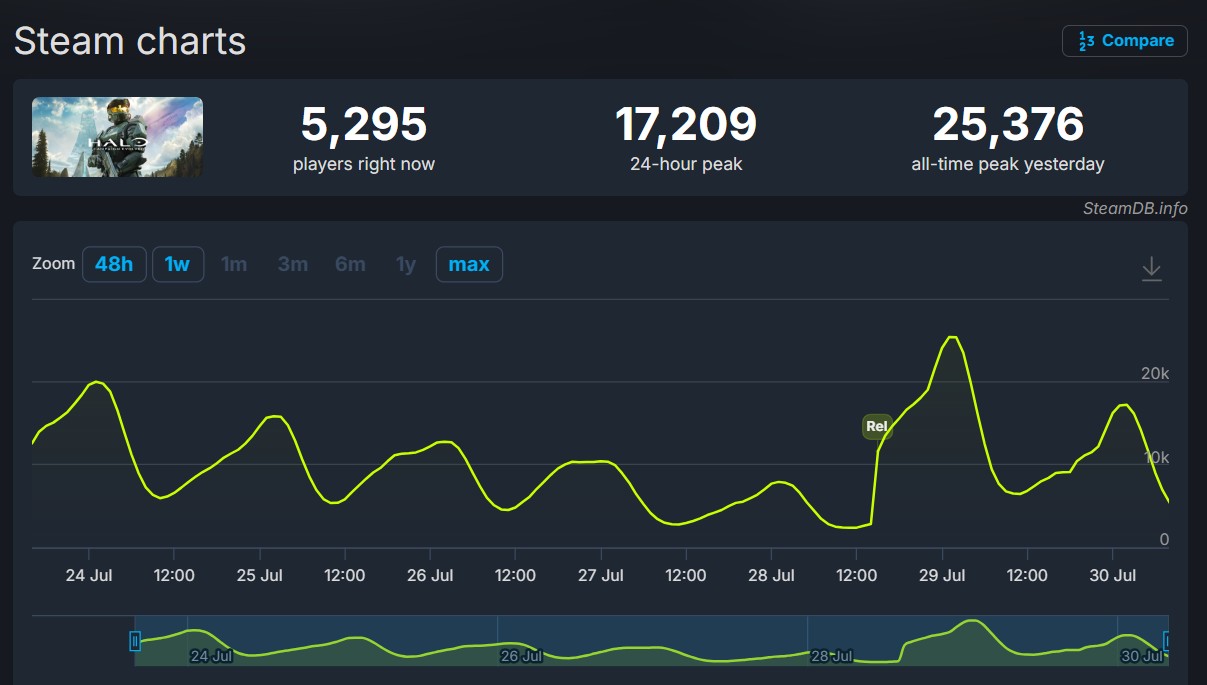The width and height of the screenshot is (1207, 685).
Task: Click the Steam charts heading
Action: tap(130, 41)
